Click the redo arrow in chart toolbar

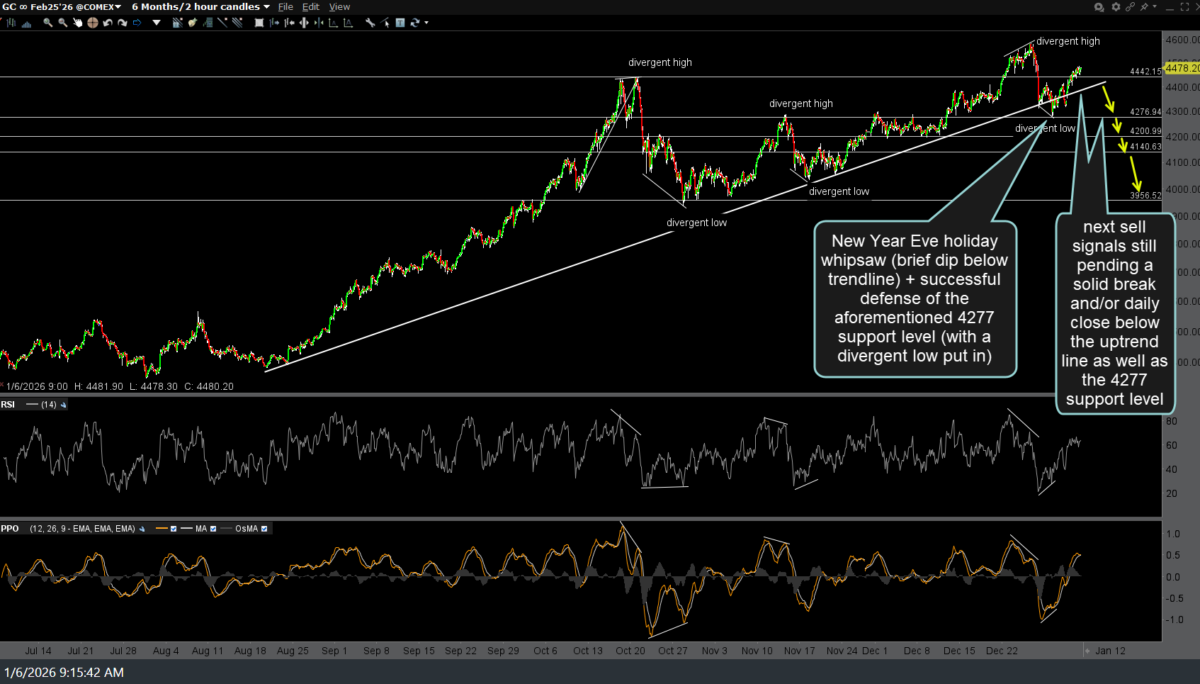point(122,23)
